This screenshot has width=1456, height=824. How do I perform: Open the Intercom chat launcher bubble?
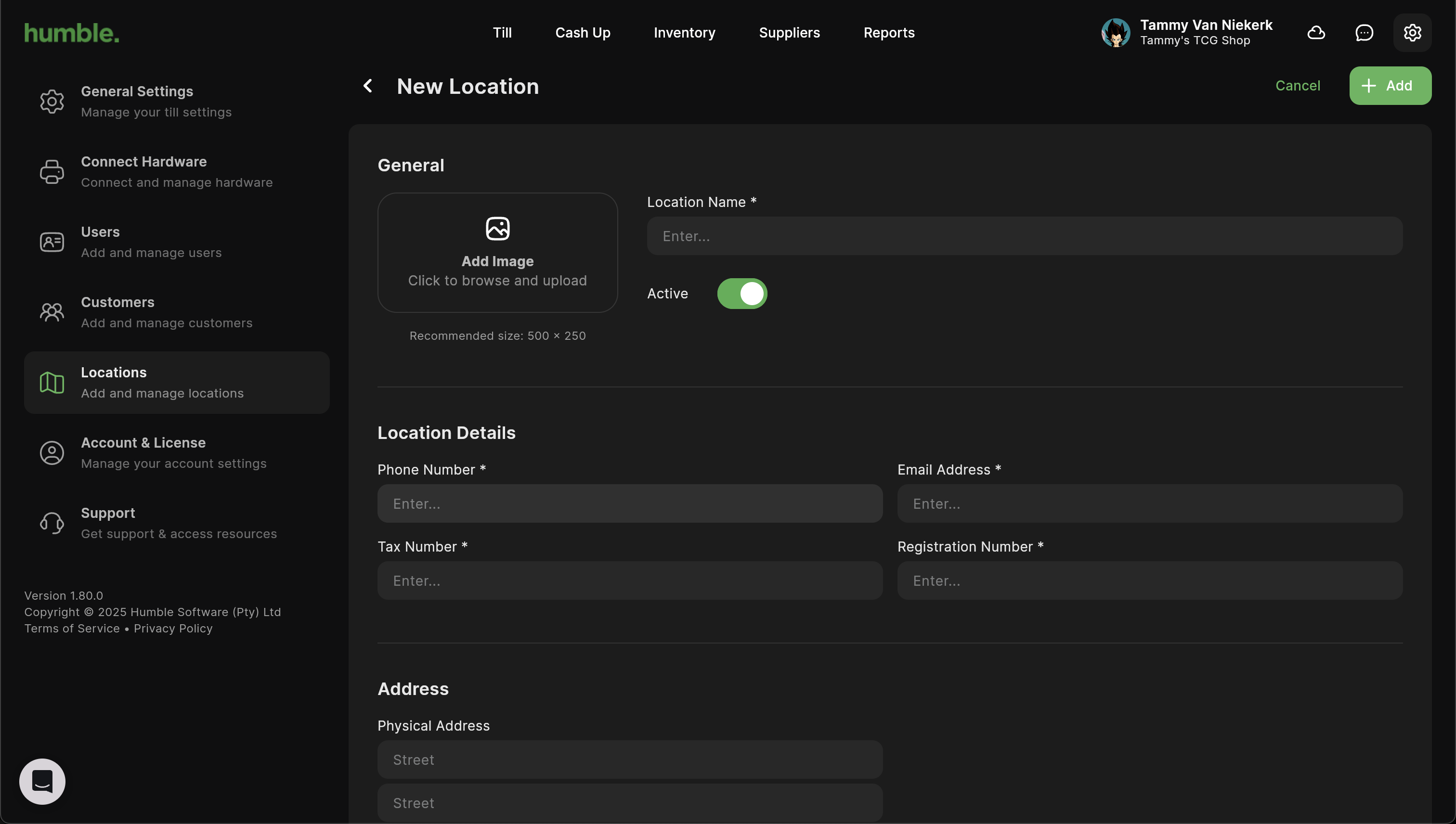[42, 781]
